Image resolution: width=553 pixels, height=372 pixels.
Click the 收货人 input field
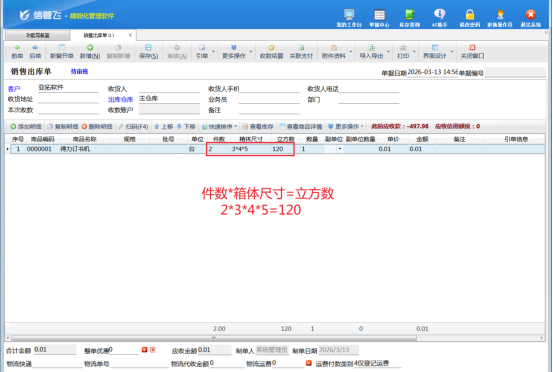pyautogui.click(x=169, y=89)
